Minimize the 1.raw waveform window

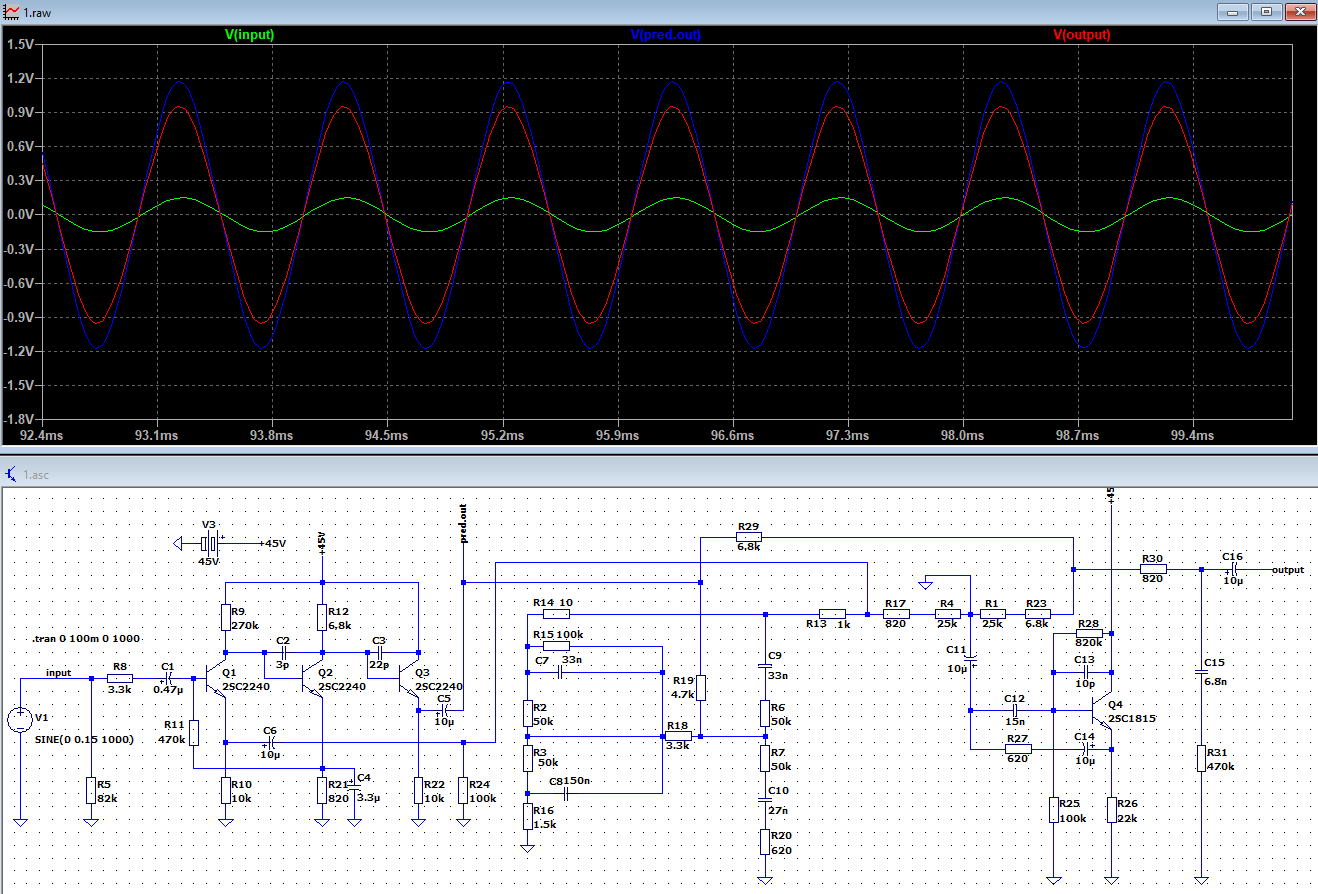click(1233, 11)
